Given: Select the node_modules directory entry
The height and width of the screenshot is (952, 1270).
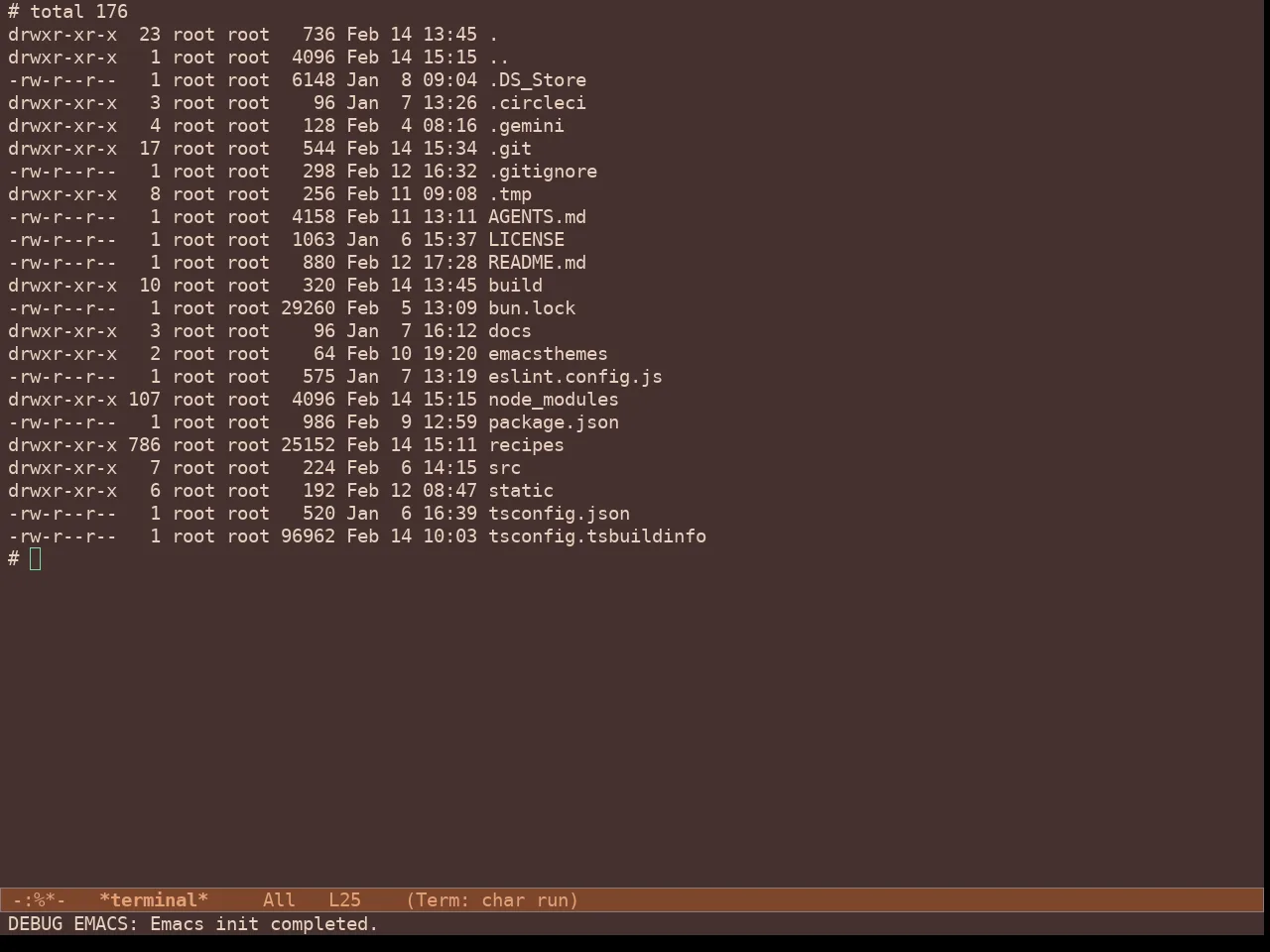Looking at the screenshot, I should point(554,400).
